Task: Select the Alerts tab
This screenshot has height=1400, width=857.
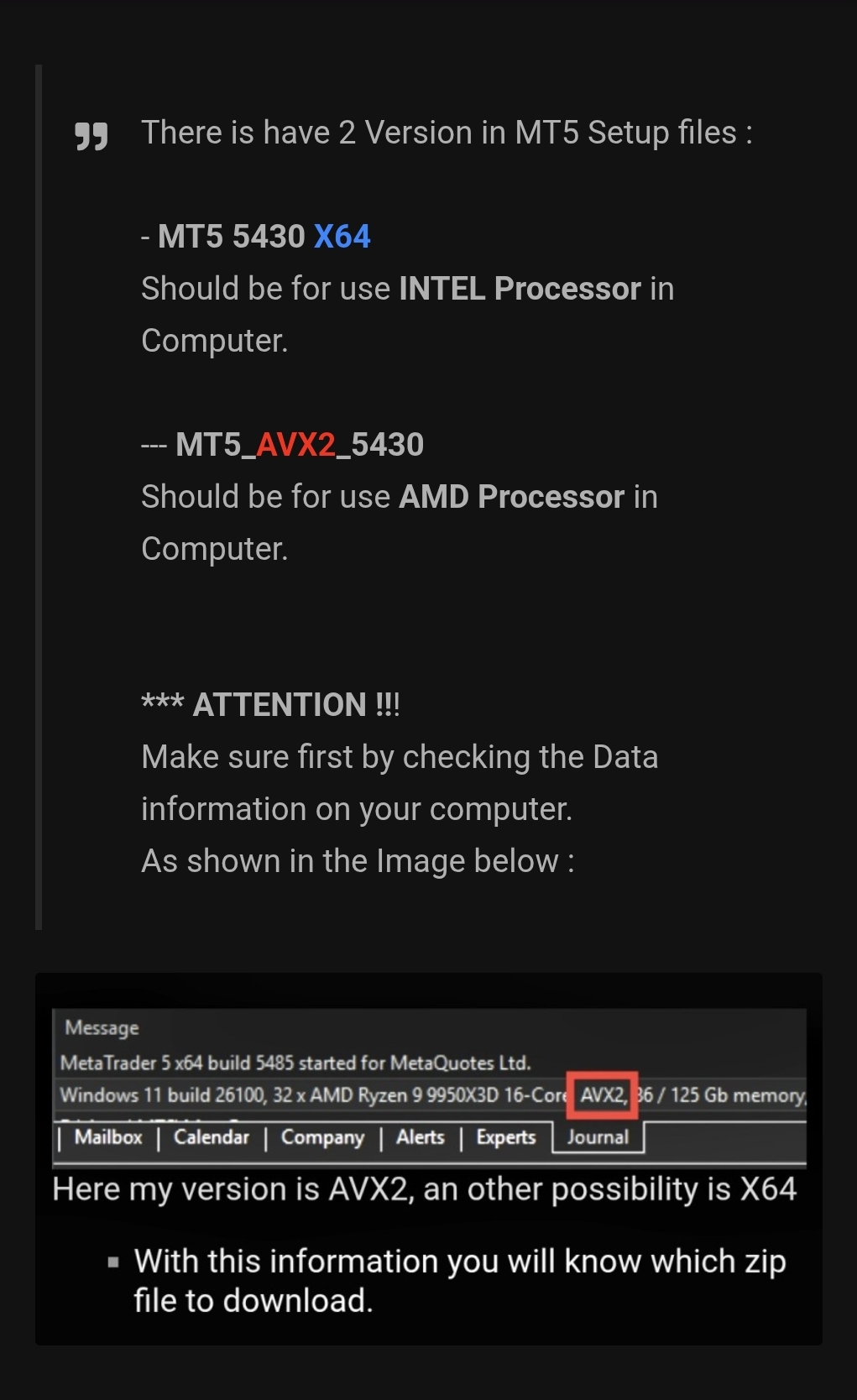Action: pos(421,1137)
